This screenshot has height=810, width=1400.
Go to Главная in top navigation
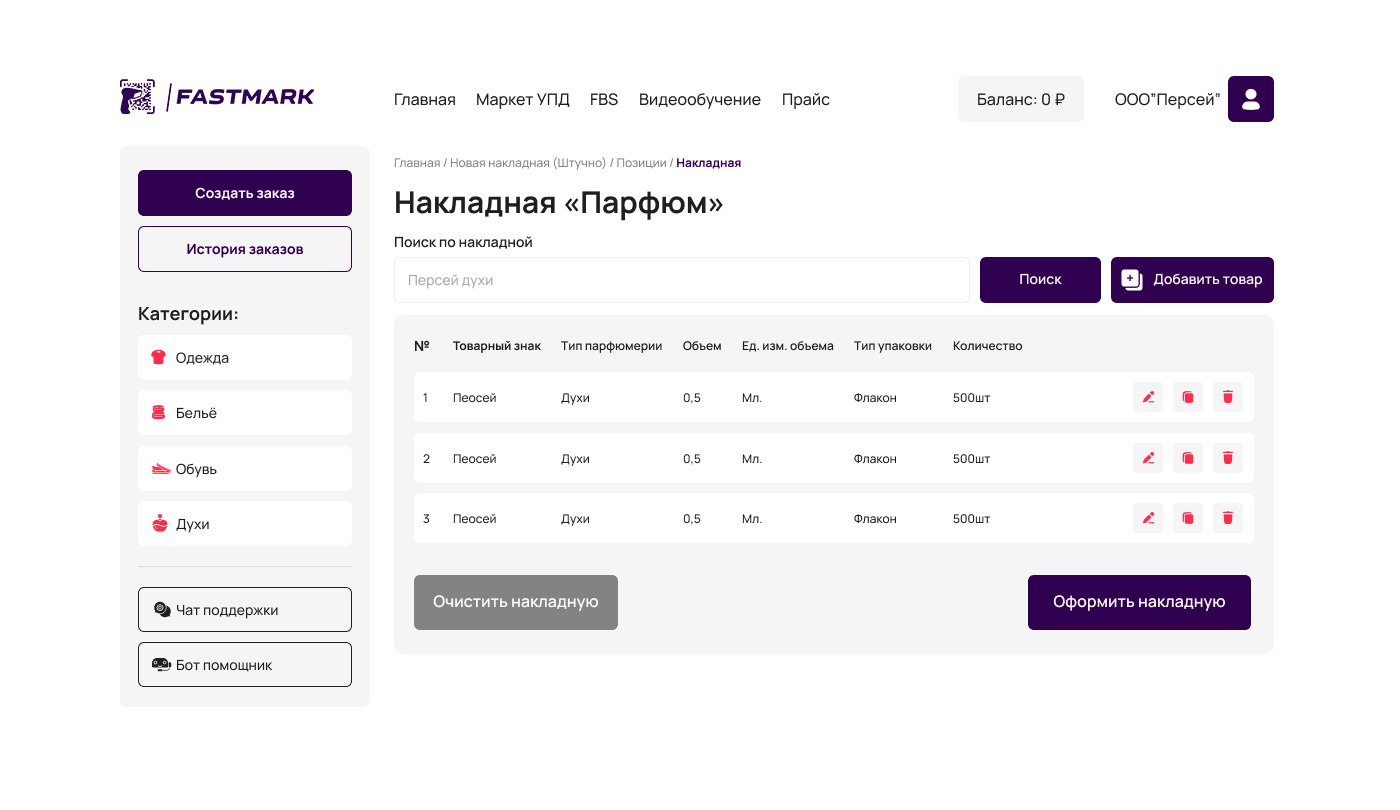425,99
